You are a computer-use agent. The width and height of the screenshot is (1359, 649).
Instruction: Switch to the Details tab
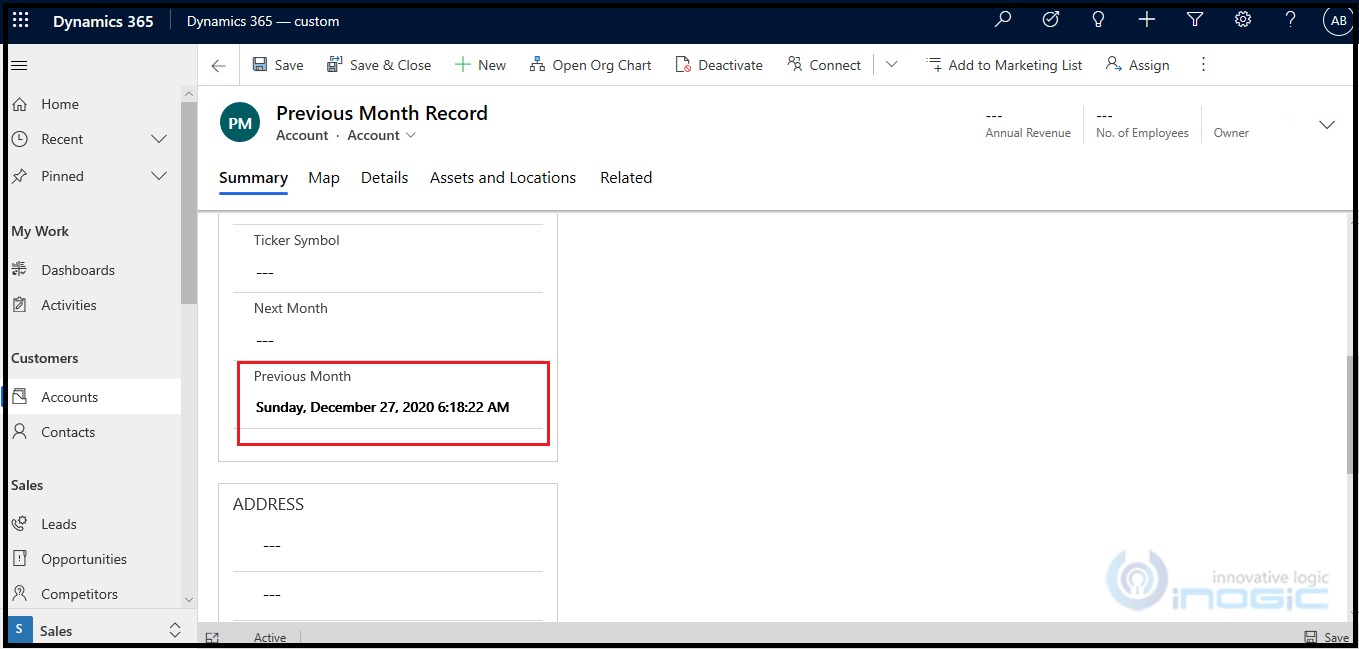tap(384, 178)
